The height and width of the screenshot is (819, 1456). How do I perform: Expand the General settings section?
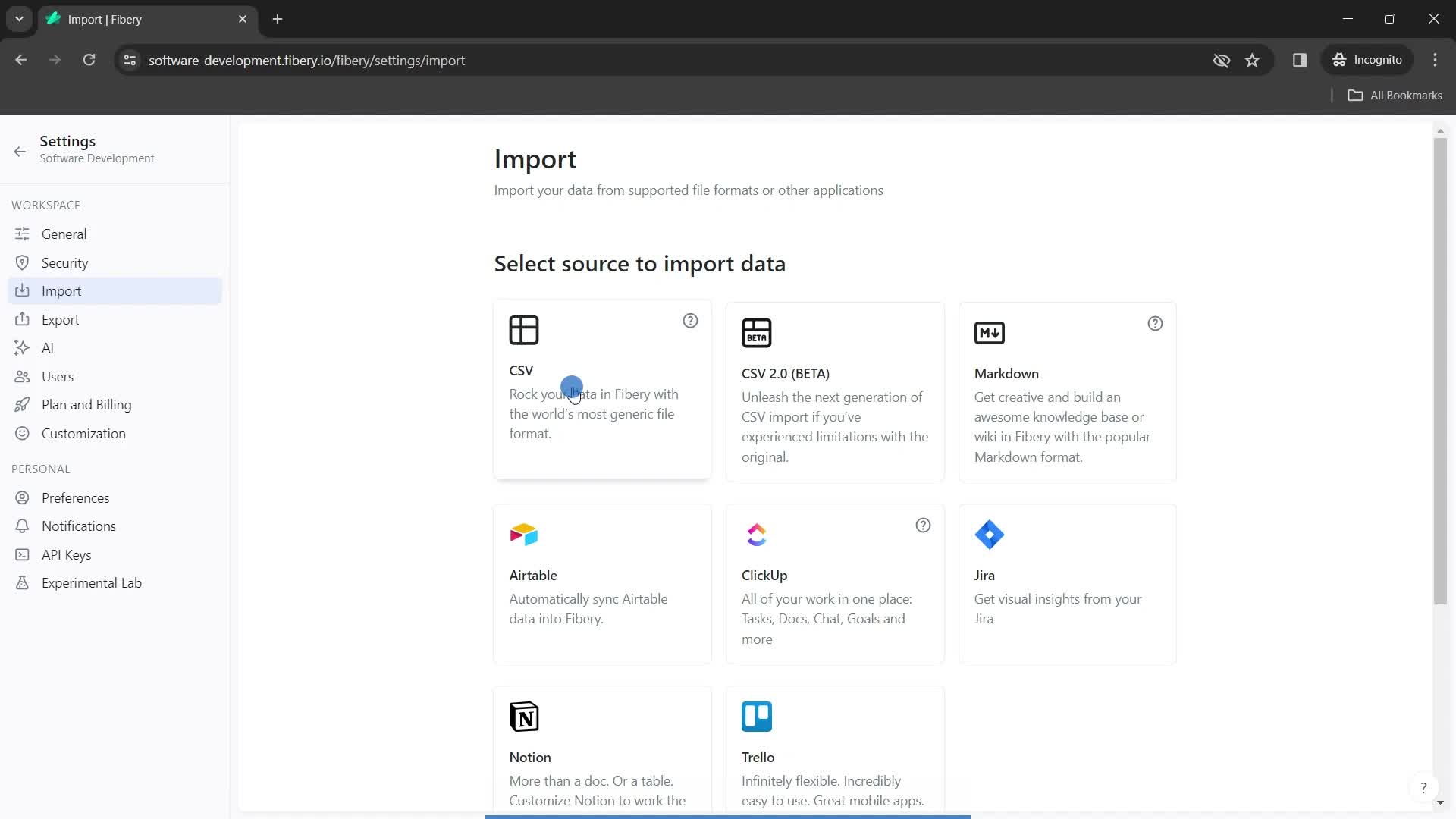(64, 233)
